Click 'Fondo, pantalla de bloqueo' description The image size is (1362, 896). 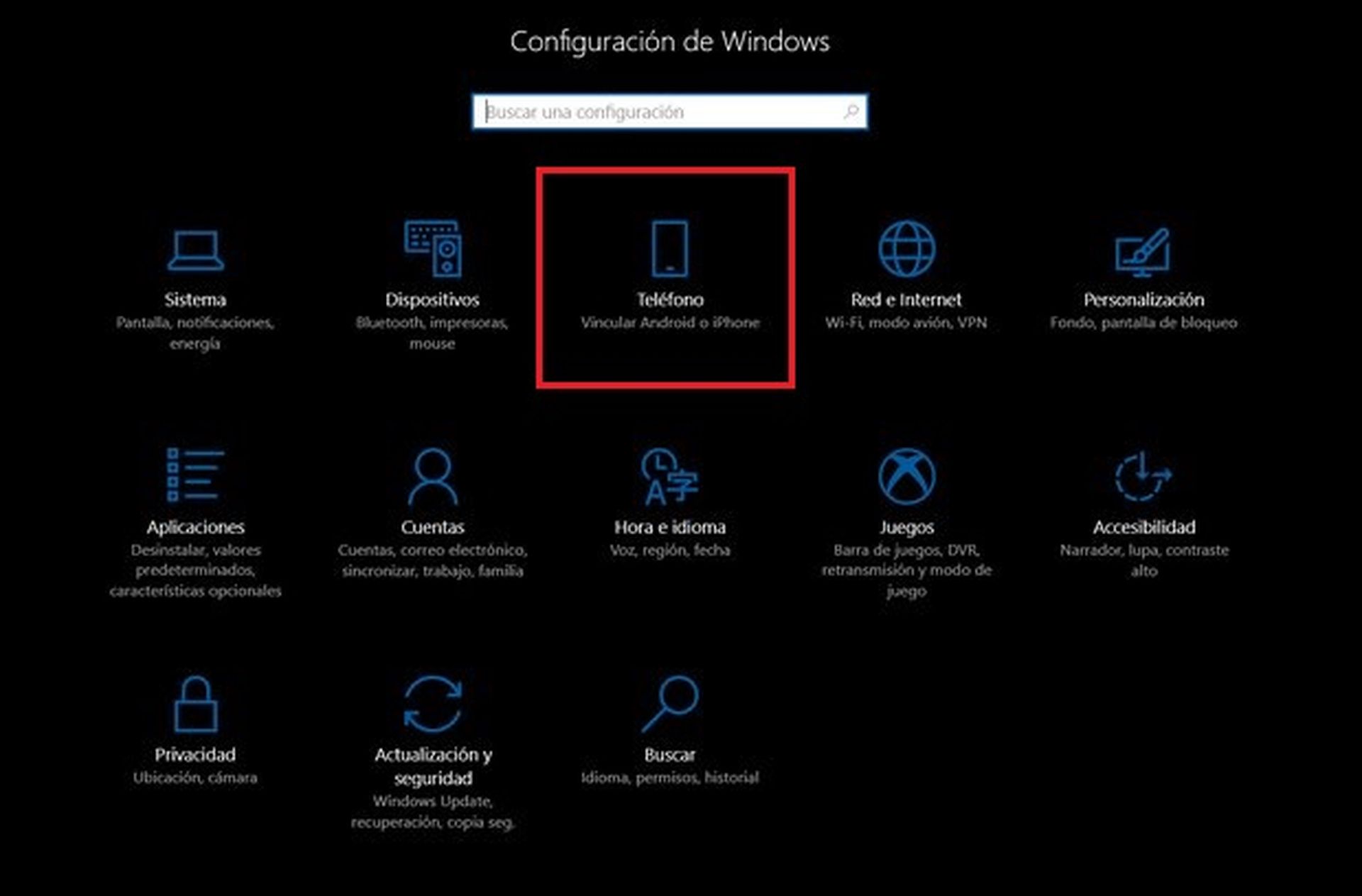1144,322
